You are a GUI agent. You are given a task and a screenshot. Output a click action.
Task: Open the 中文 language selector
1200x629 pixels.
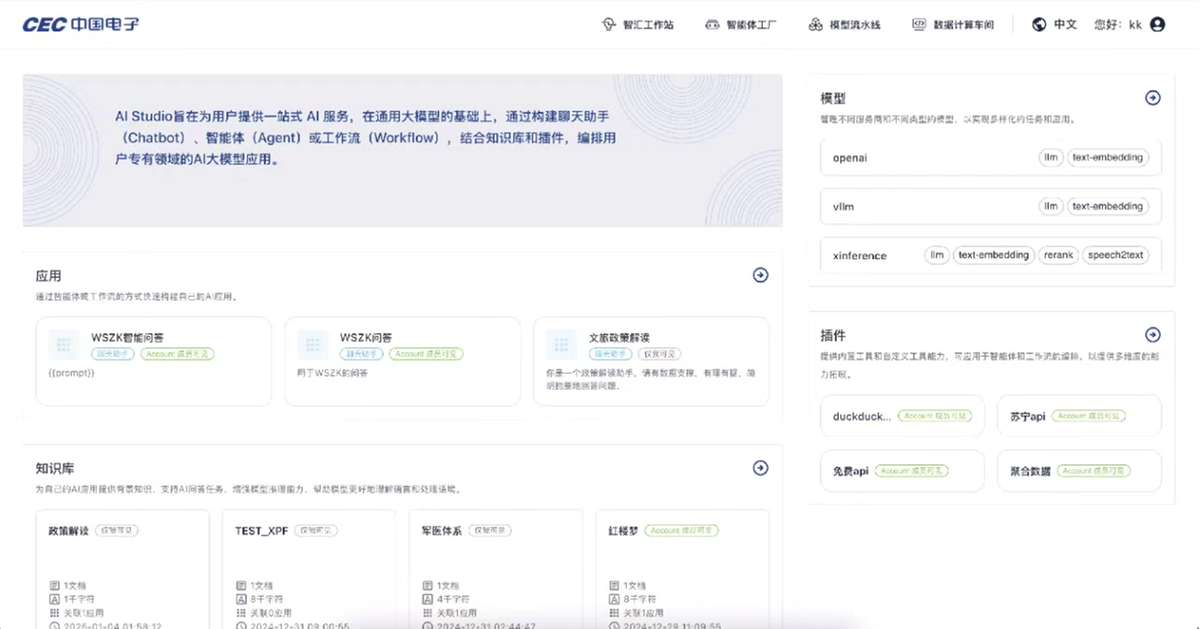(x=1065, y=25)
